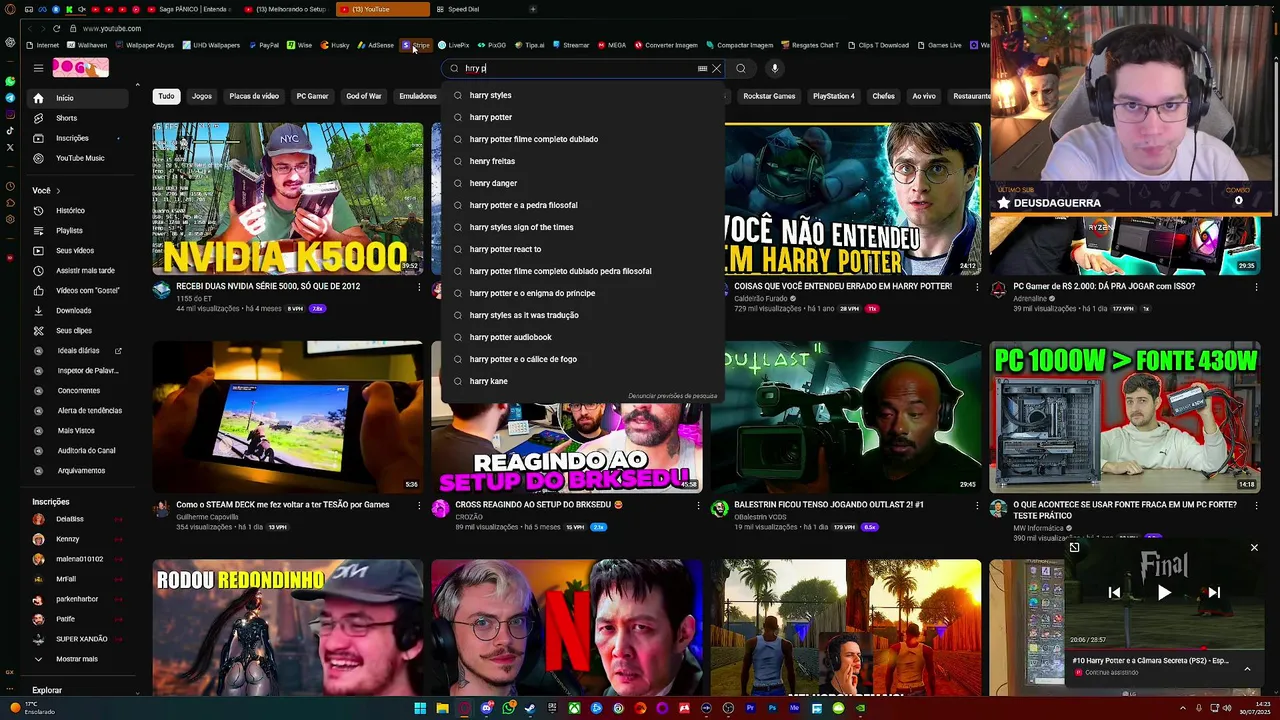Open YouTube Music from the sidebar
The height and width of the screenshot is (720, 1280).
(80, 158)
